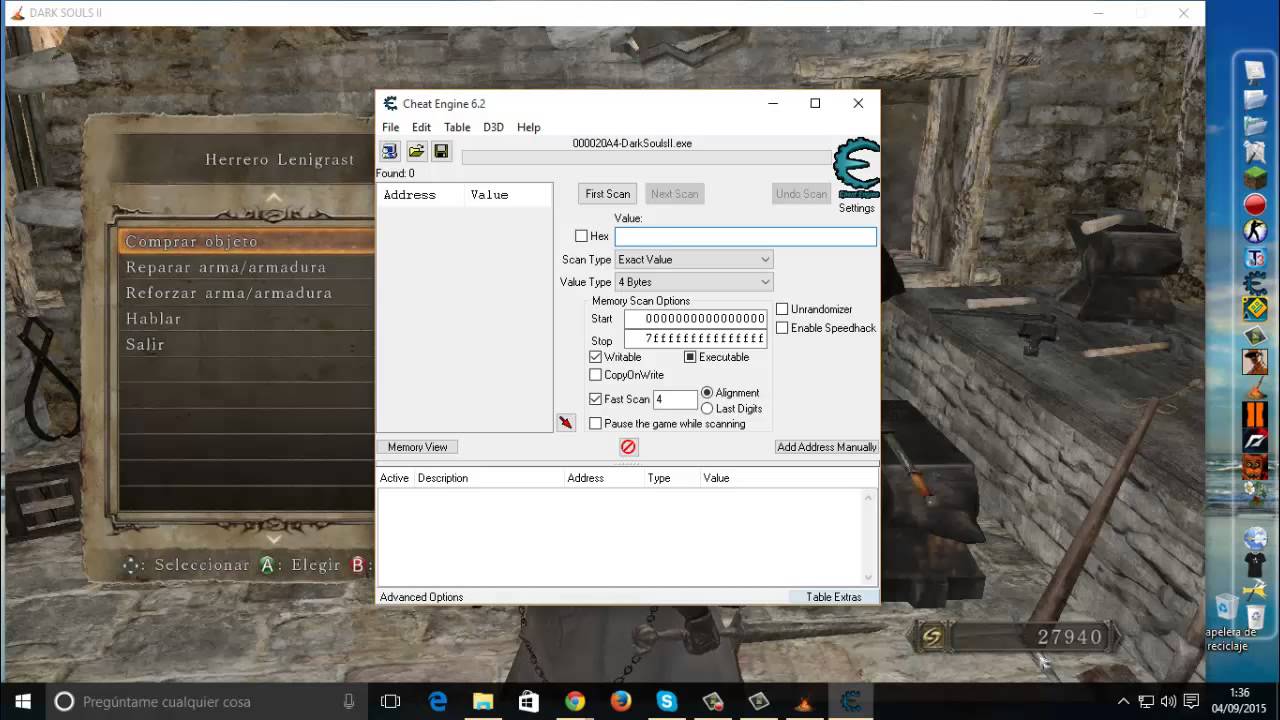Open the D3D menu
This screenshot has width=1280, height=720.
click(493, 127)
